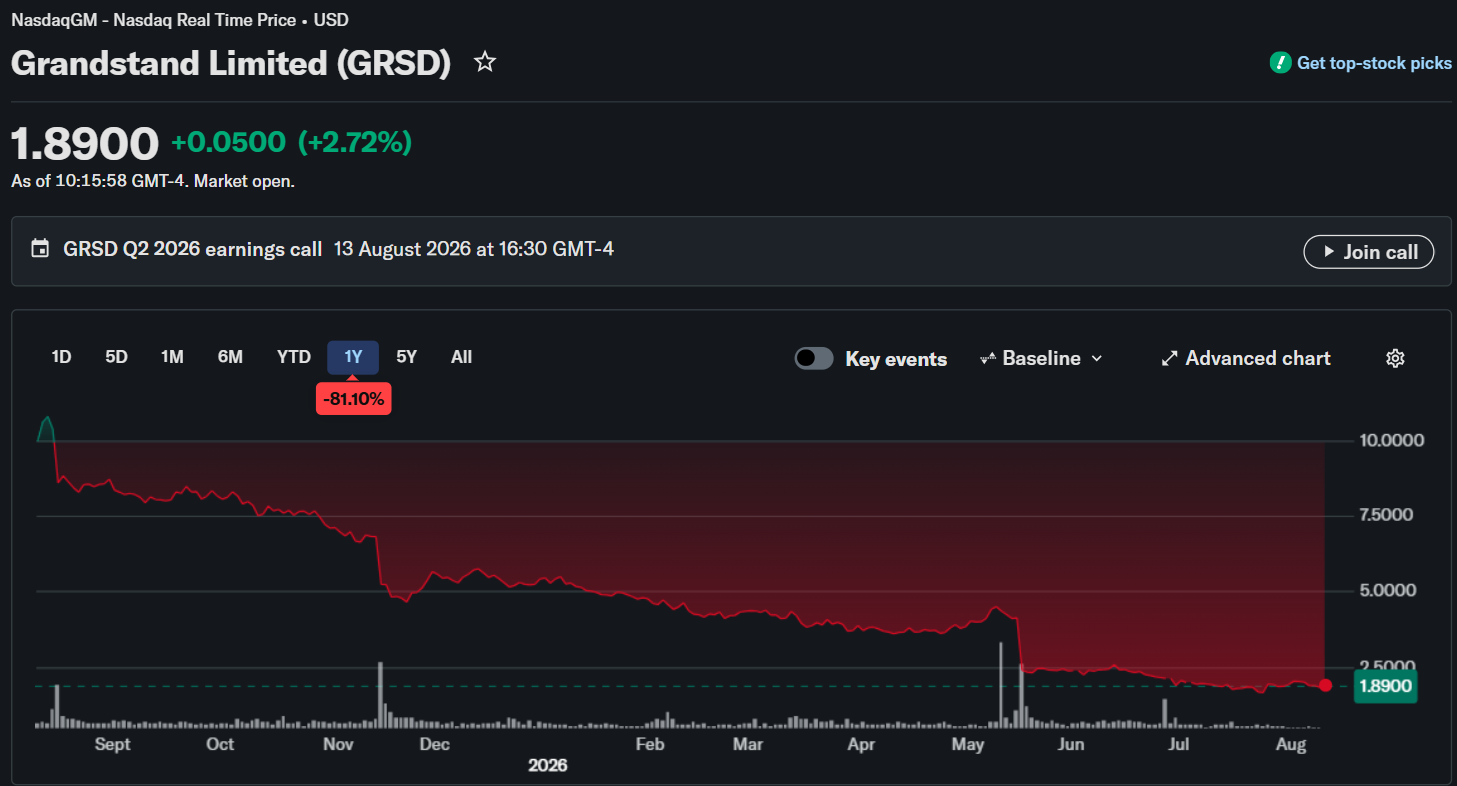Open chart settings gear icon
The height and width of the screenshot is (786, 1457).
[1395, 358]
